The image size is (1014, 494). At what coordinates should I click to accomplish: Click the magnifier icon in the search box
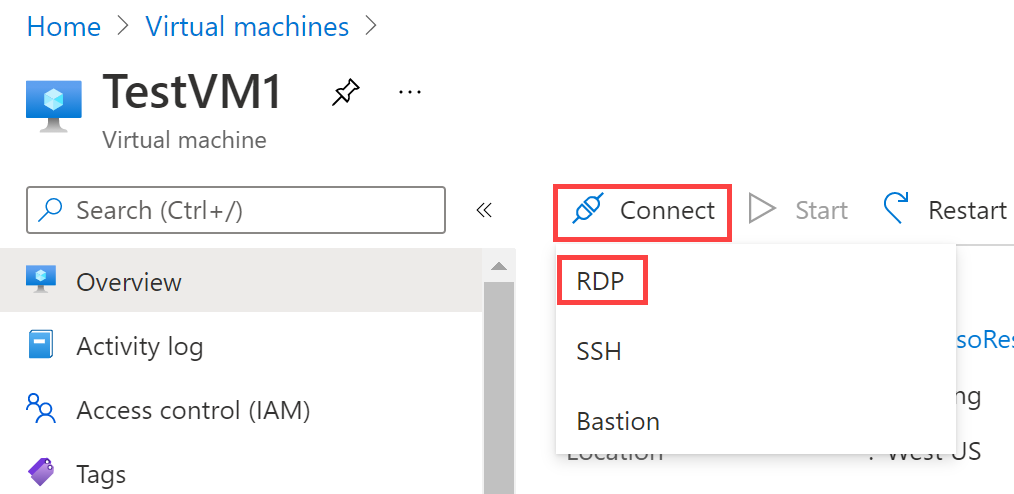click(50, 209)
